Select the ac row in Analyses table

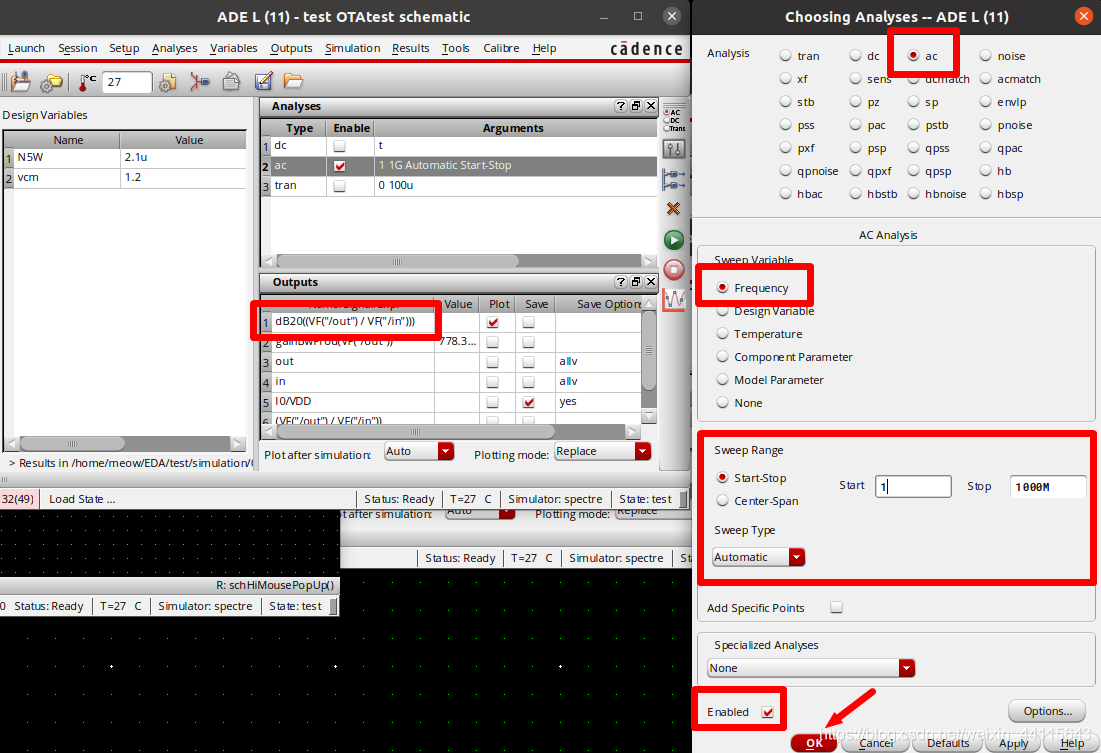click(x=459, y=166)
